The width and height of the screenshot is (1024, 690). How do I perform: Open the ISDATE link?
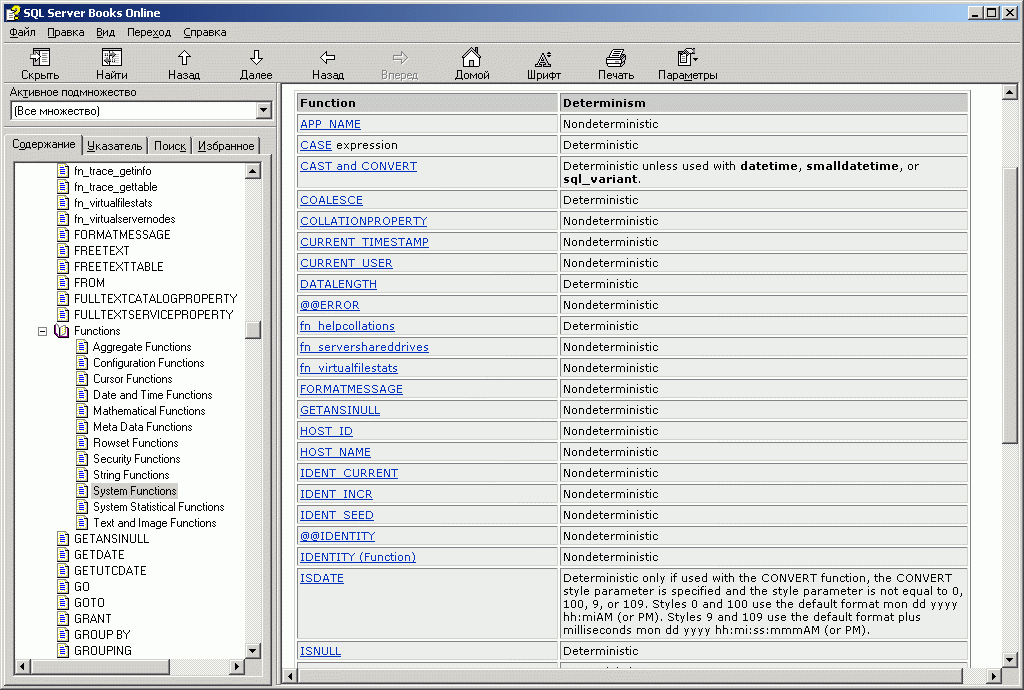coord(322,578)
